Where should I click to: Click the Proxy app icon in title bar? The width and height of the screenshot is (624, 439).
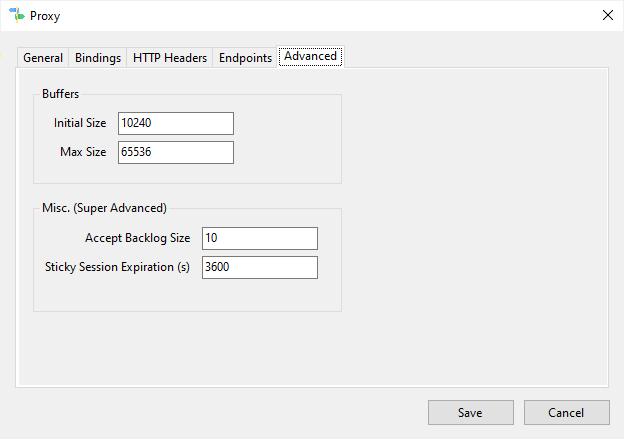(17, 15)
